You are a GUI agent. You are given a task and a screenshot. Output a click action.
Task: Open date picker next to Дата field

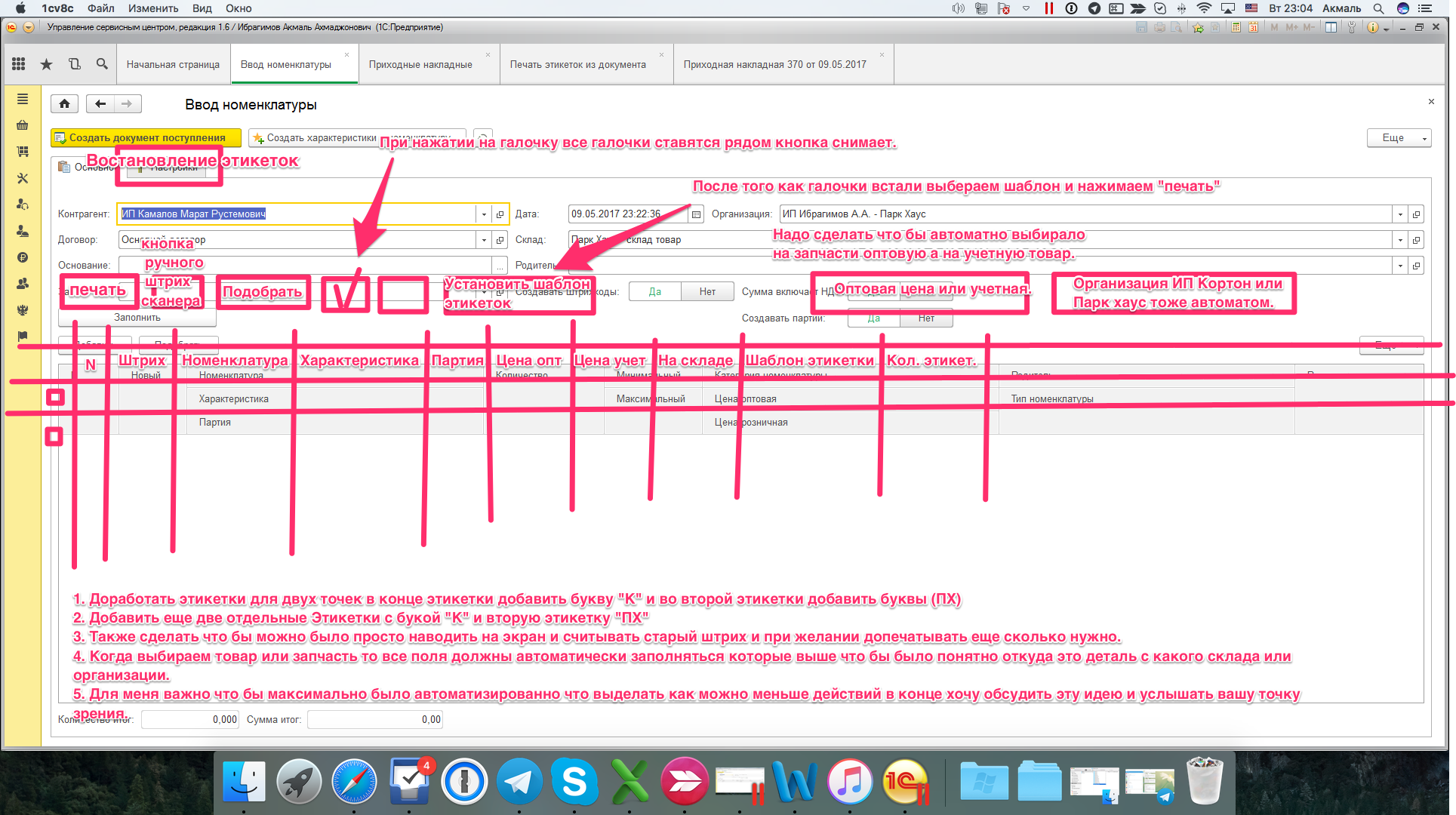696,214
